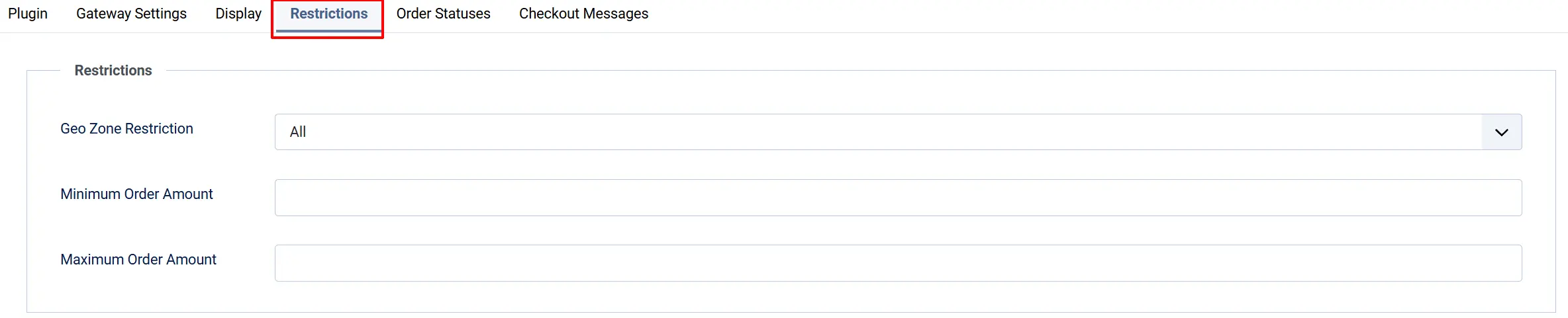1568x318 pixels.
Task: Select the tab left of Restrictions
Action: tap(238, 14)
